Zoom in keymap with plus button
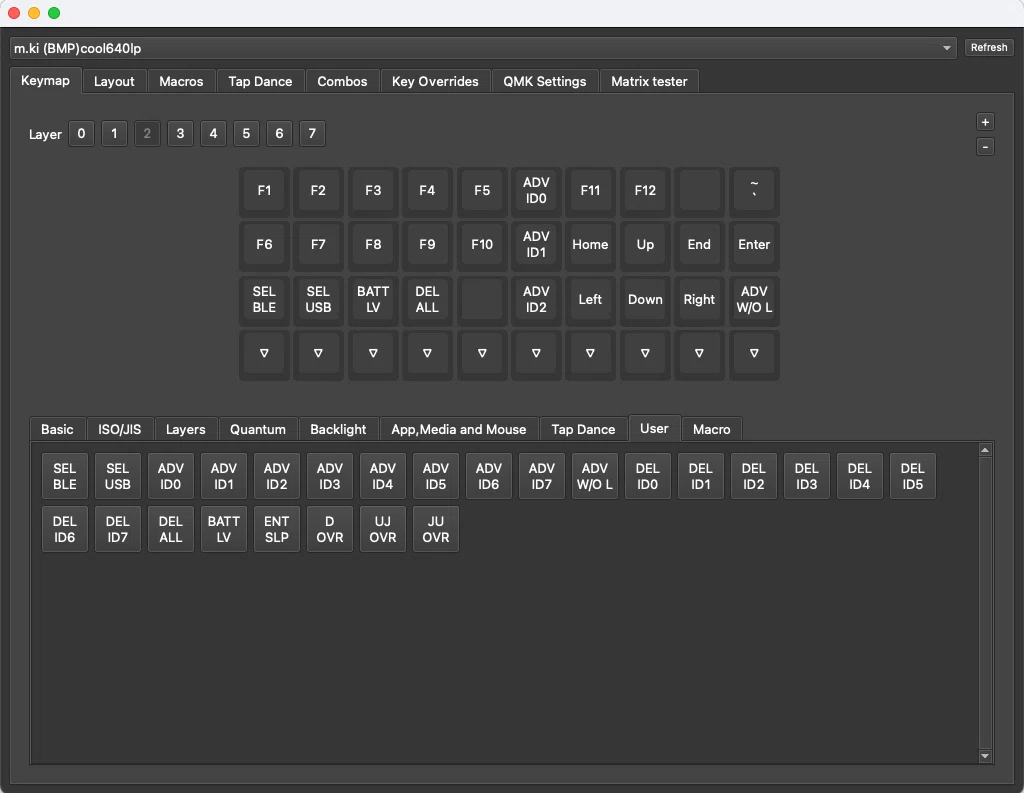Image resolution: width=1024 pixels, height=793 pixels. tap(985, 122)
